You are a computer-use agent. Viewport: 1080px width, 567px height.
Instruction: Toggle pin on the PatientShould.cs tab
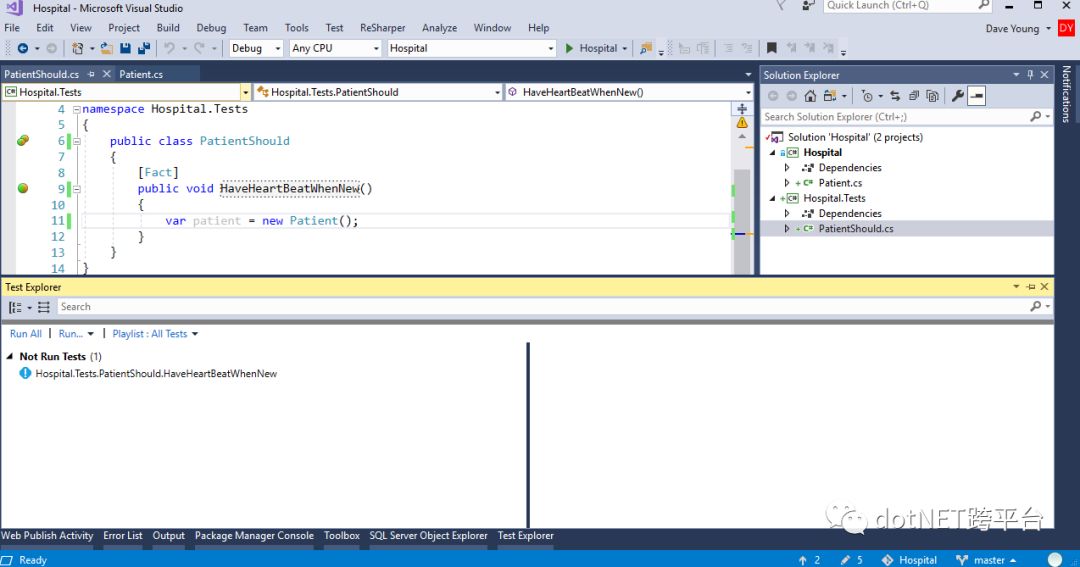click(91, 74)
